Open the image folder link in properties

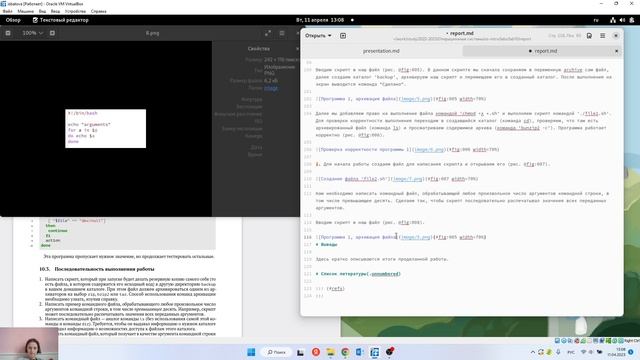271,88
